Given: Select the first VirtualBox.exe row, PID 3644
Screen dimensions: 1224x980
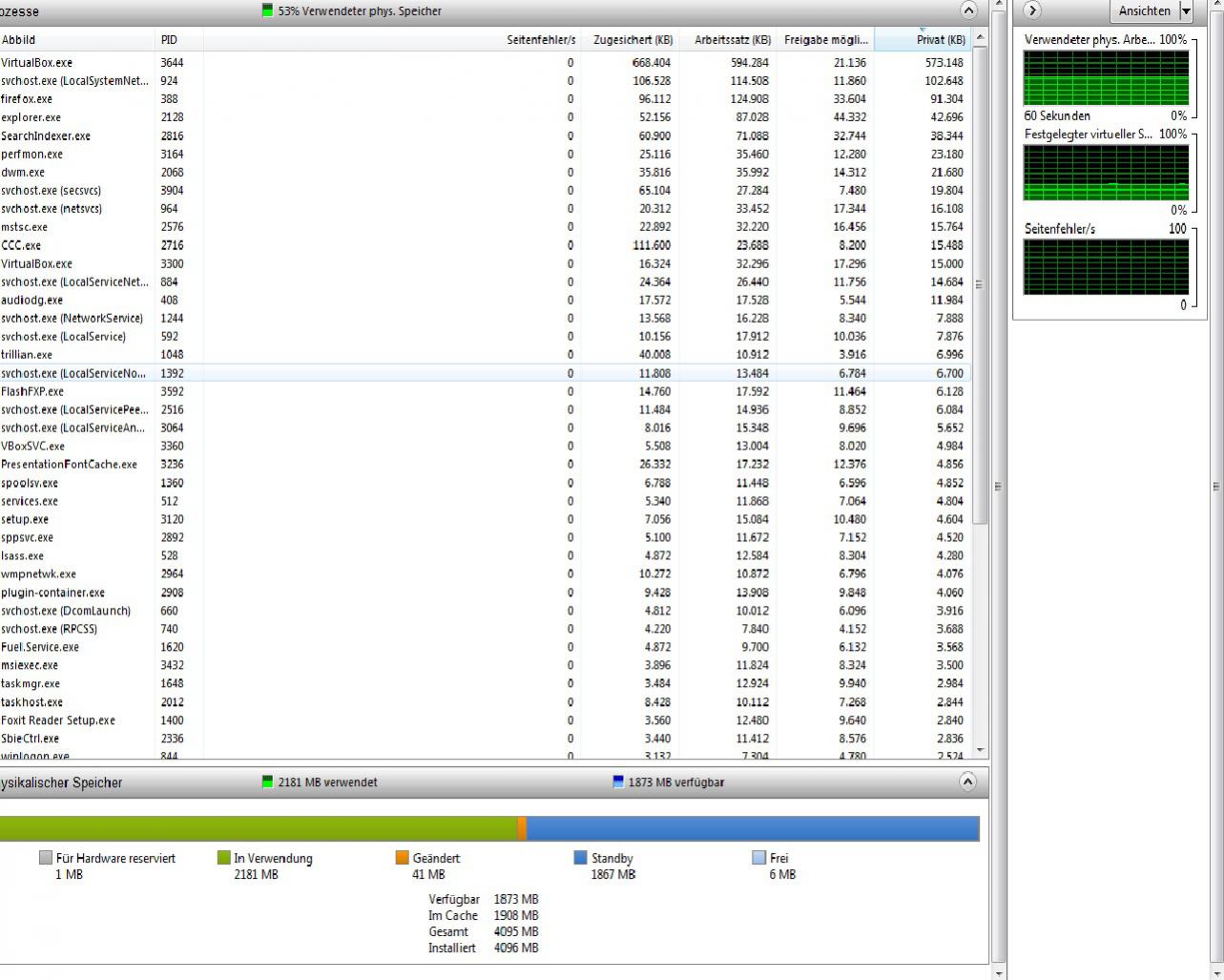Looking at the screenshot, I should pyautogui.click(x=486, y=63).
